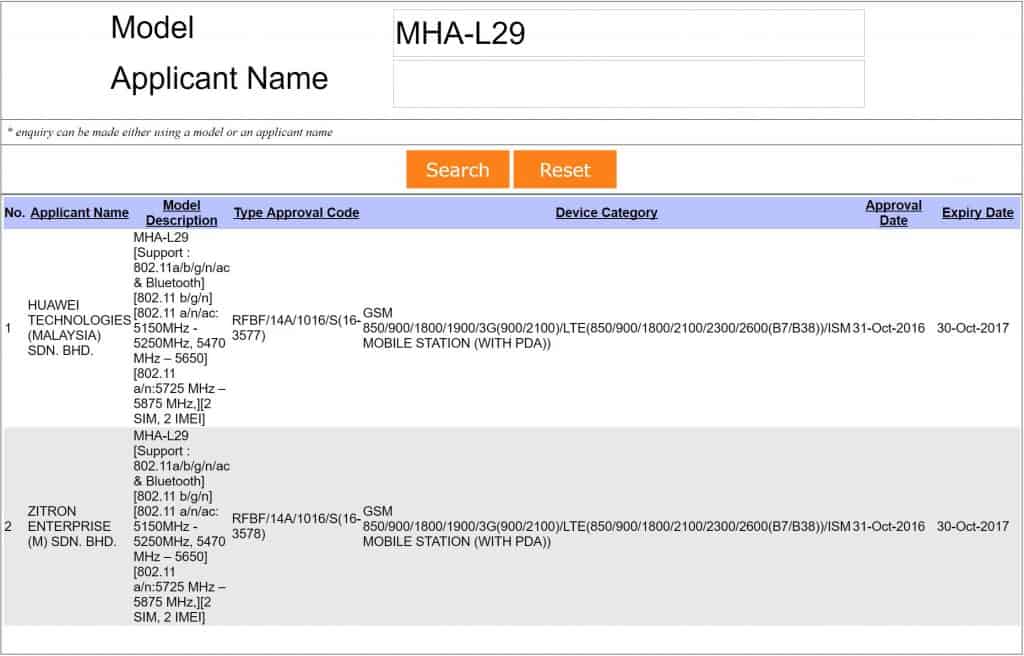Click the Model input field containing MHA-L29
Image resolution: width=1024 pixels, height=656 pixels.
tap(628, 33)
